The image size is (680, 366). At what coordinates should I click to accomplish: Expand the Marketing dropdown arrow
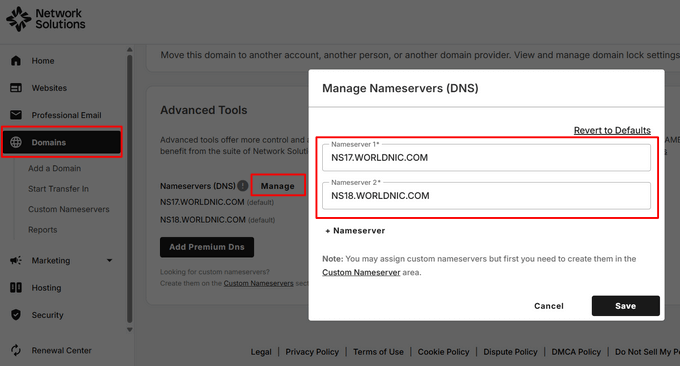click(x=109, y=261)
